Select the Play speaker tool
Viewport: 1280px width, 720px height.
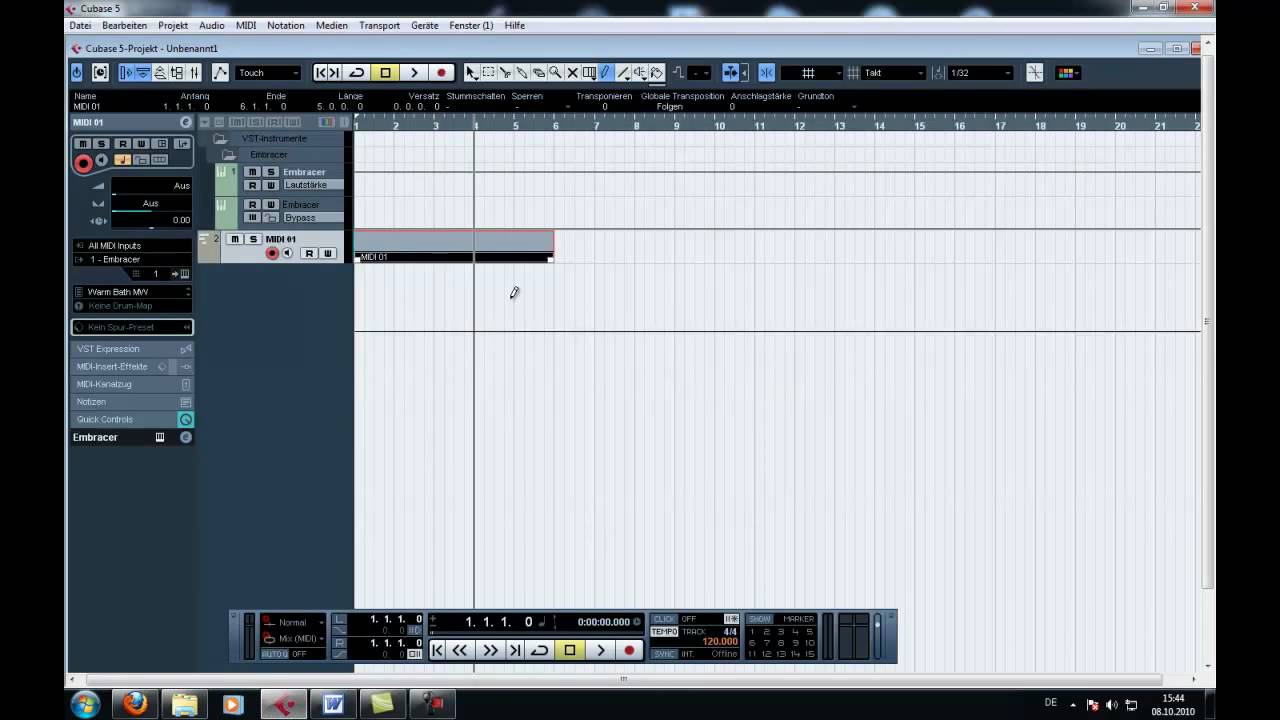(640, 72)
